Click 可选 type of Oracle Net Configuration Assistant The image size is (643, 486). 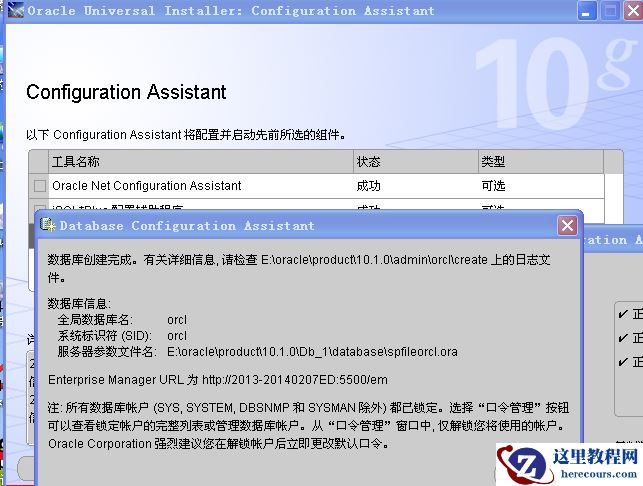(x=493, y=186)
